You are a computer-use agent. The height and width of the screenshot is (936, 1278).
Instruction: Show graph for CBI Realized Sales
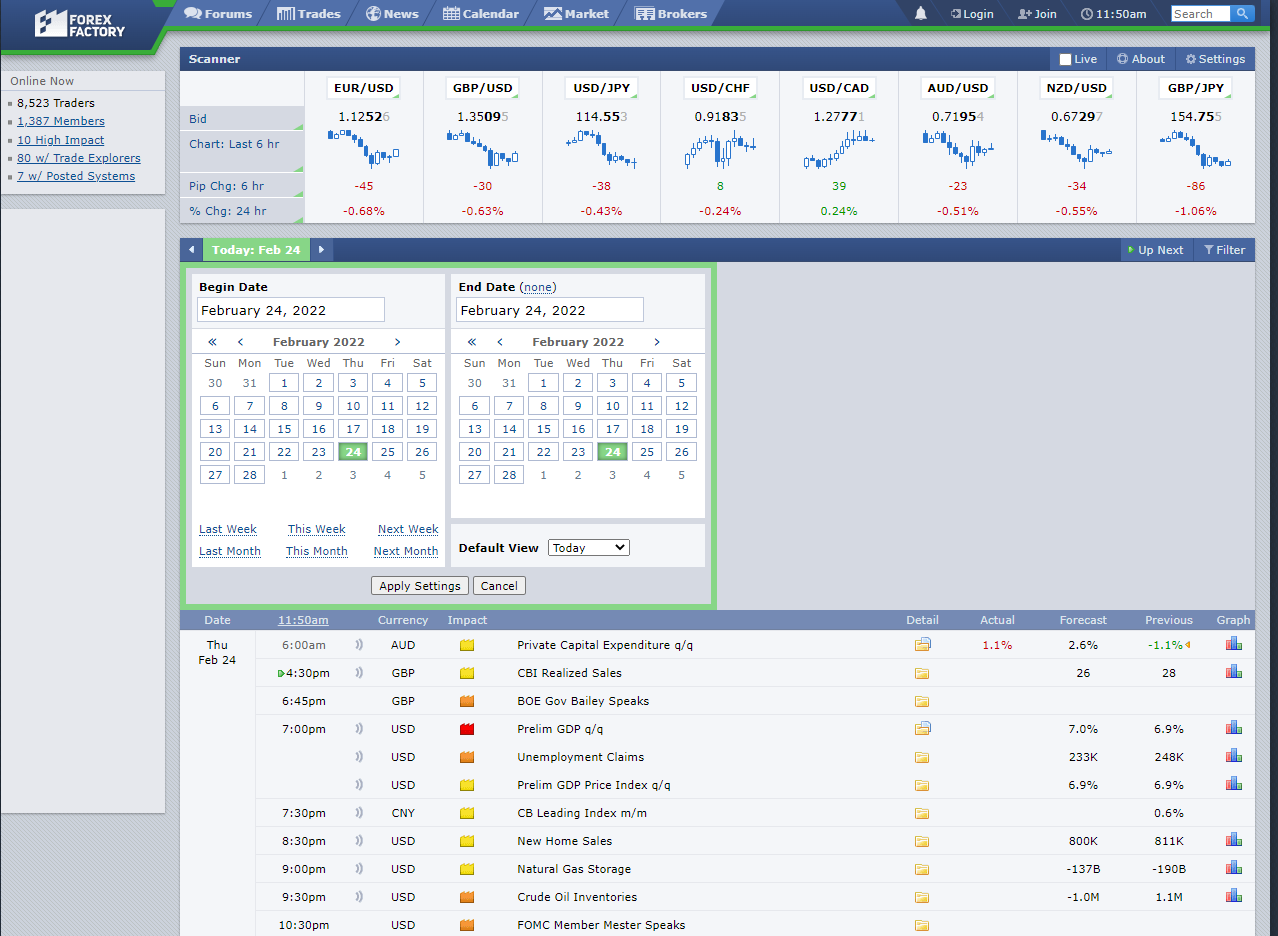[1234, 673]
